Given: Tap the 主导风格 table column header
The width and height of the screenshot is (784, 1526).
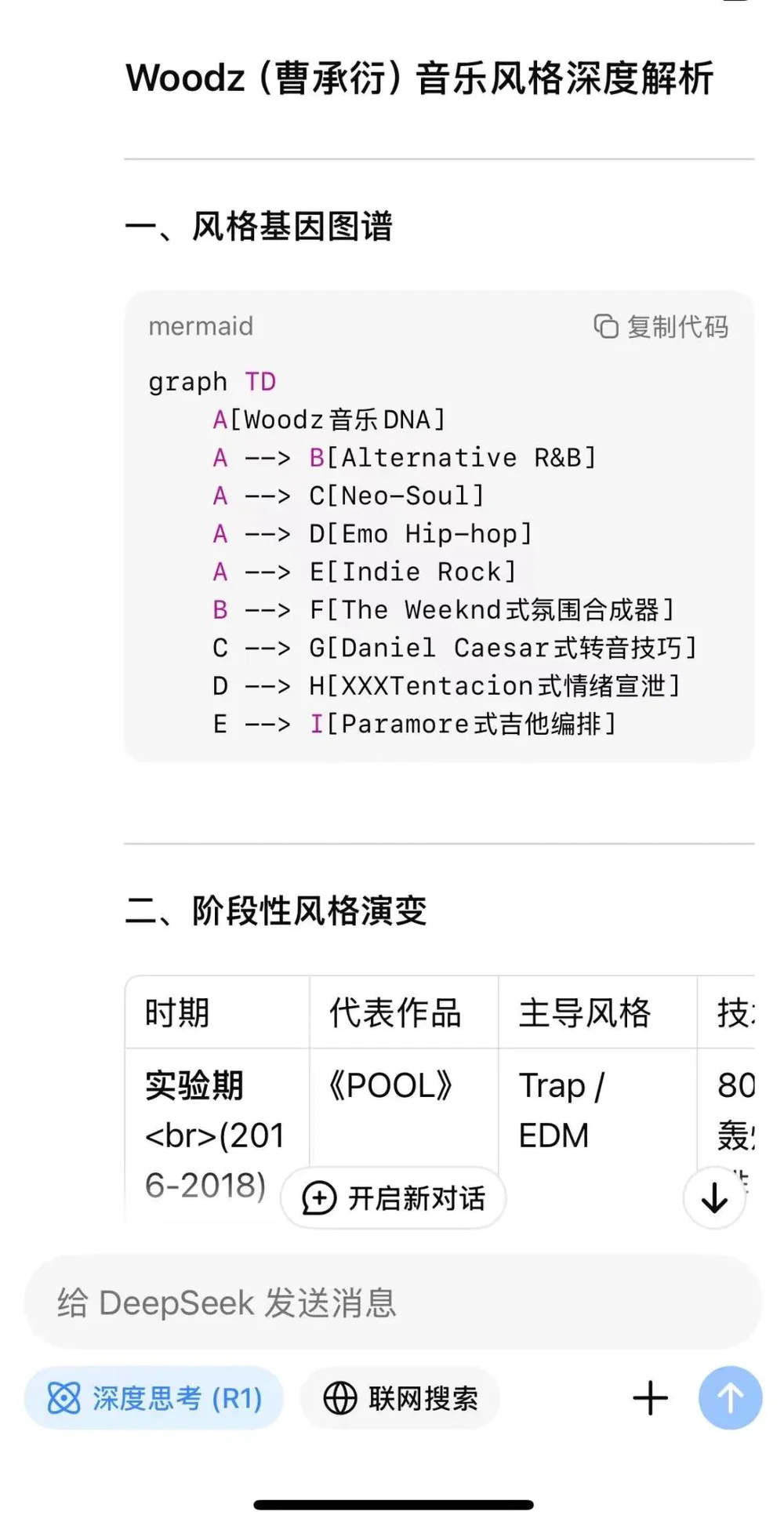Looking at the screenshot, I should pos(585,1012).
